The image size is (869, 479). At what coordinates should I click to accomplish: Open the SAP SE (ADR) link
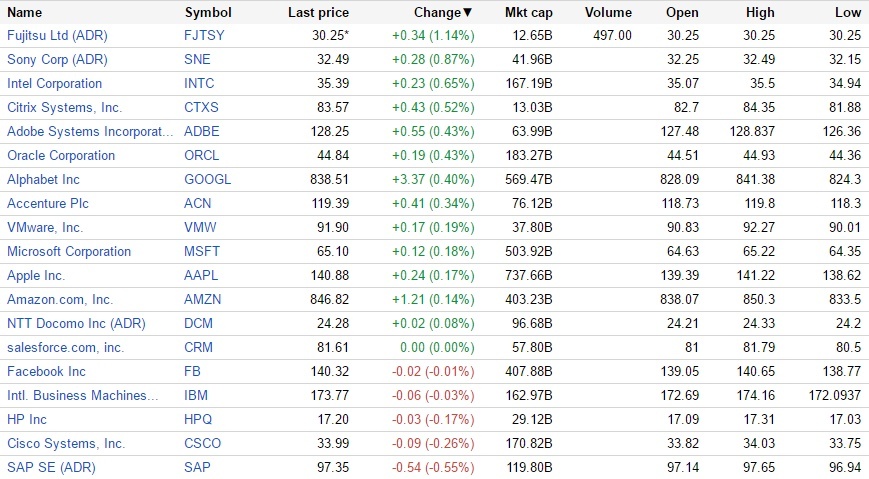[x=51, y=467]
